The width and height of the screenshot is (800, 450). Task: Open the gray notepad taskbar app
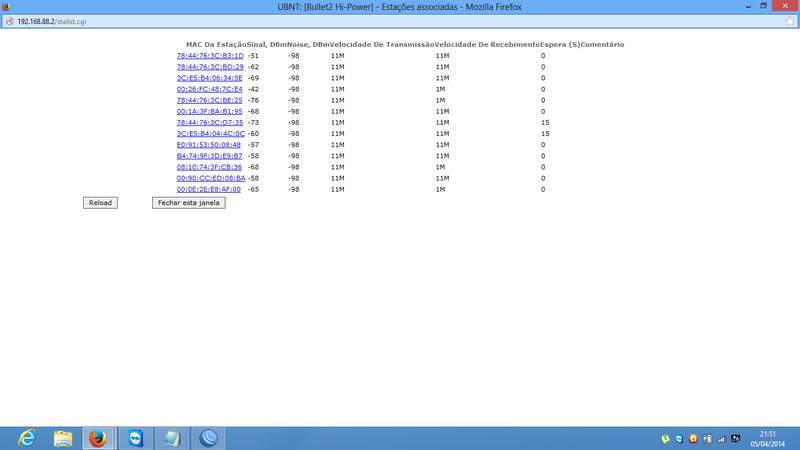[172, 438]
